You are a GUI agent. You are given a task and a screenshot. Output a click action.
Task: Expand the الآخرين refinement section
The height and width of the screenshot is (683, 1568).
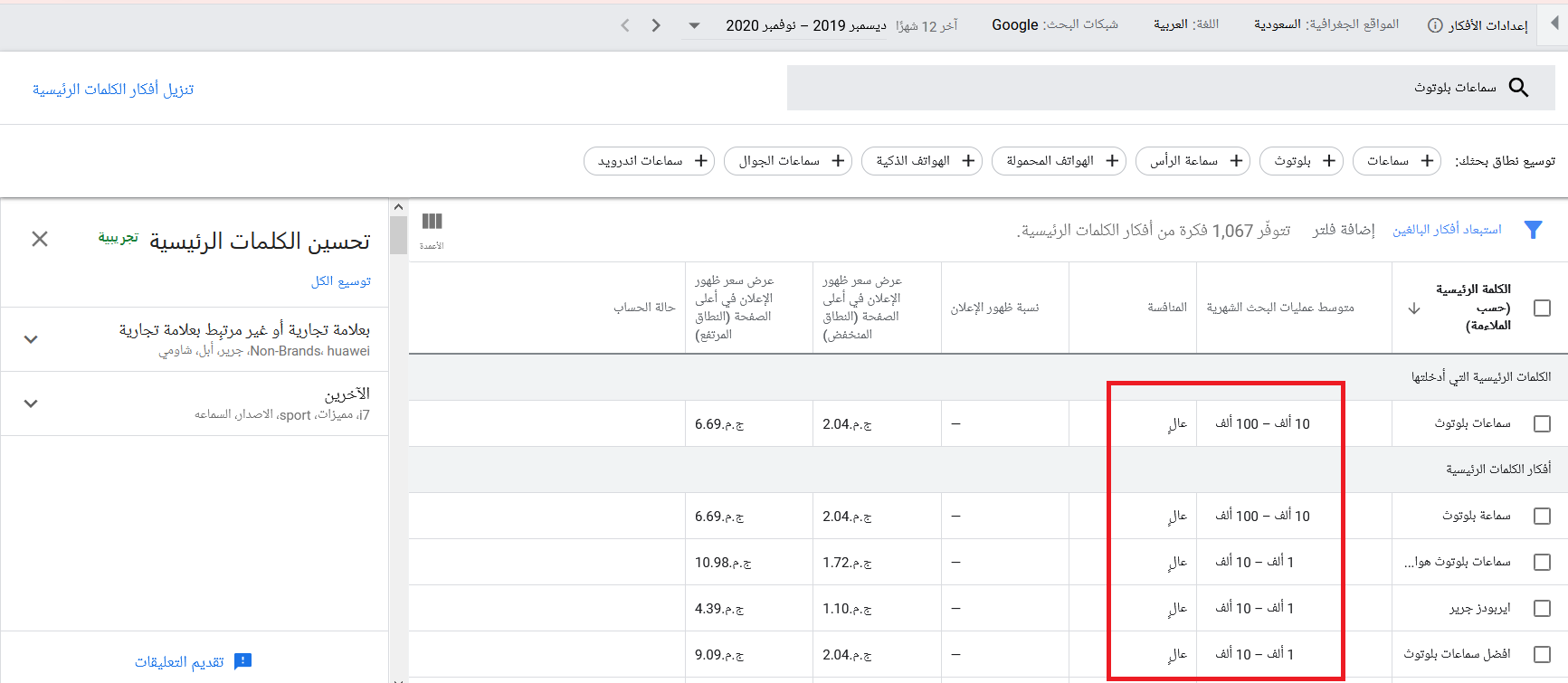(x=31, y=403)
